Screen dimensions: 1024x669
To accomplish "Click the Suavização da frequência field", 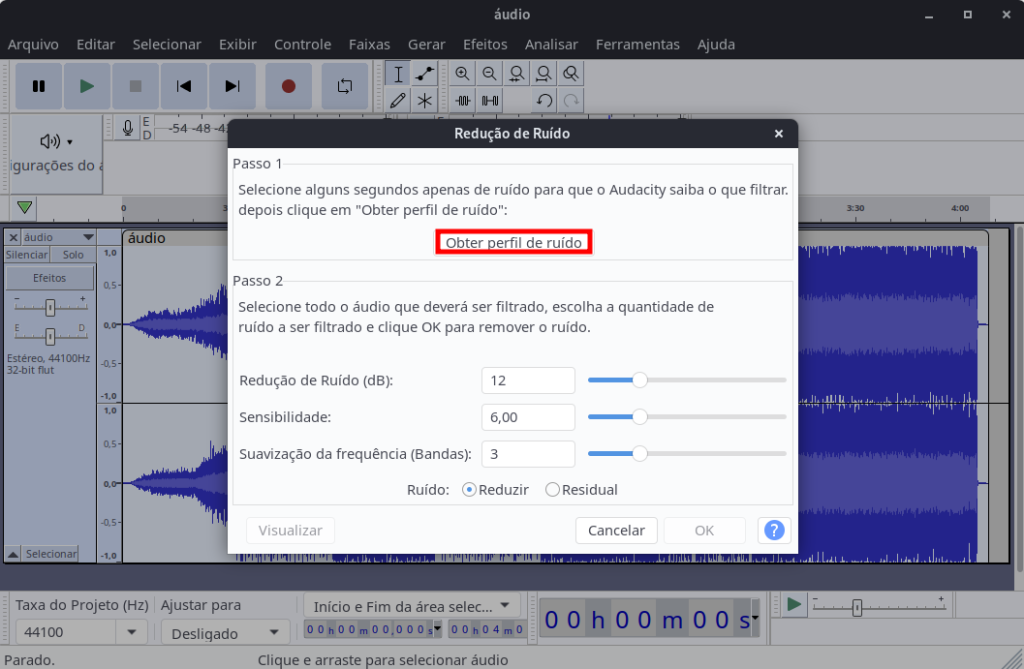I will (528, 453).
